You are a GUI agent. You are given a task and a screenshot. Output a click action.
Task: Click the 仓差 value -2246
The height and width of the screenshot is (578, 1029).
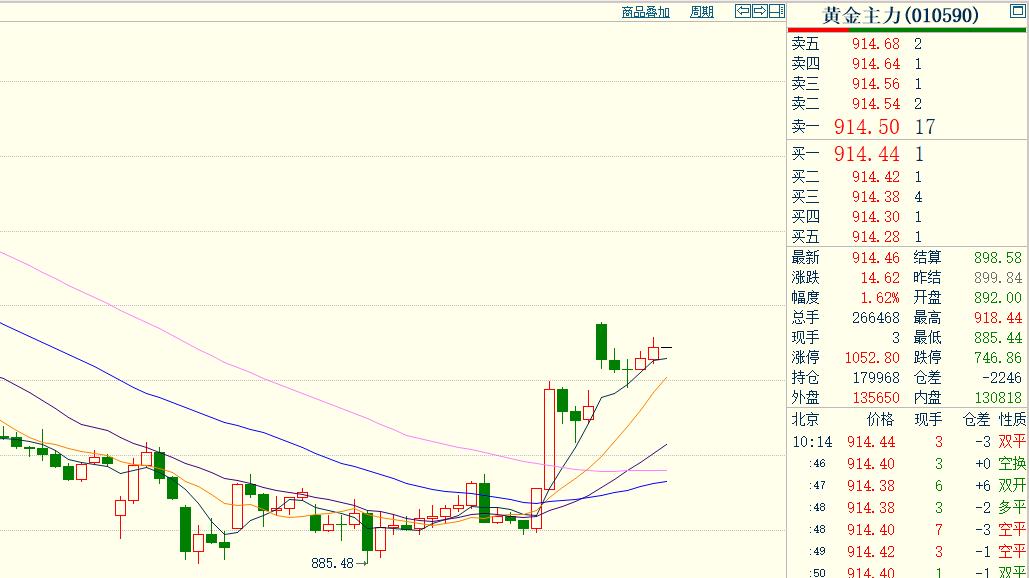click(x=1001, y=378)
